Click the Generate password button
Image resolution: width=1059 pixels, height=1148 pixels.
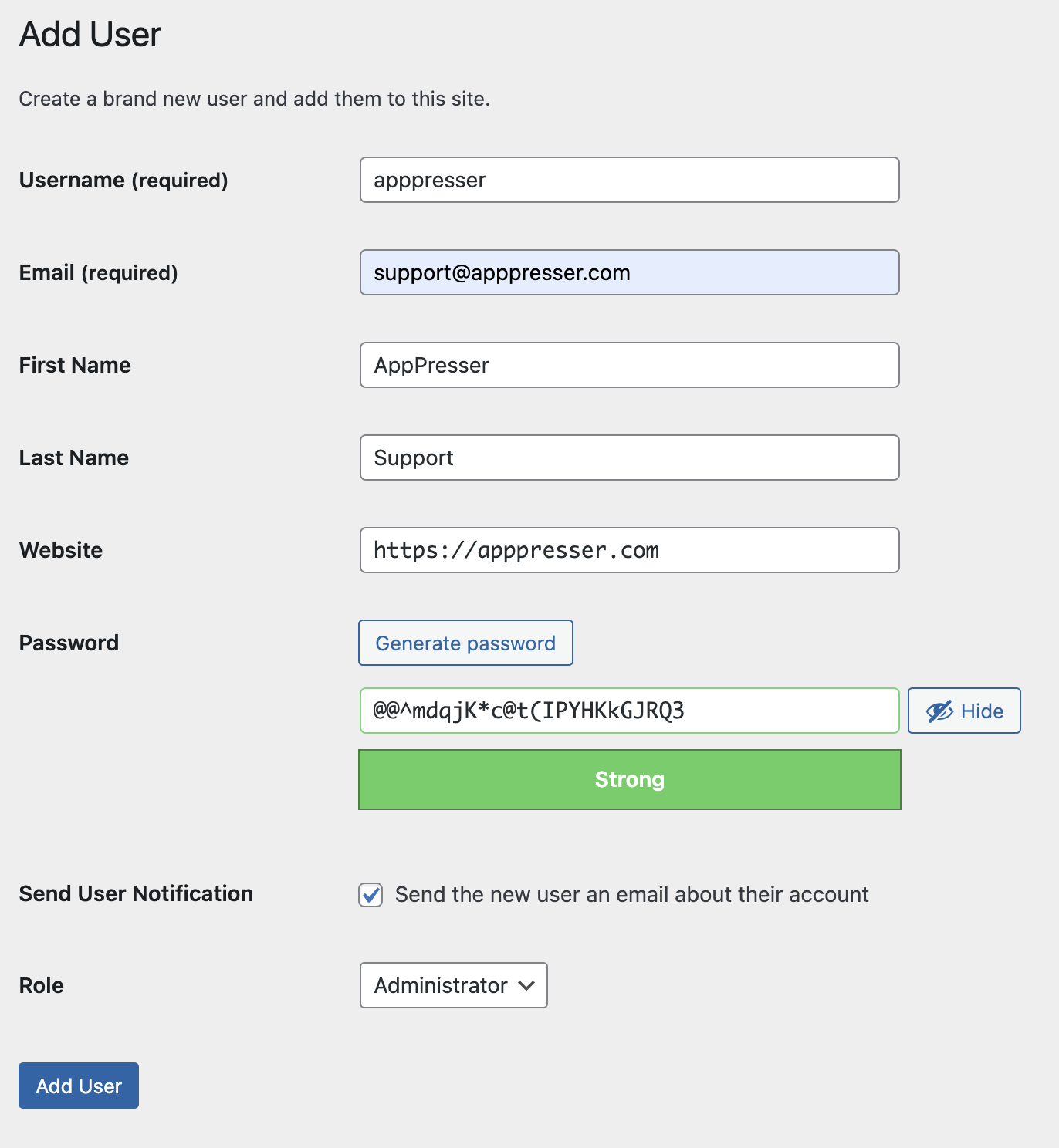[x=465, y=643]
